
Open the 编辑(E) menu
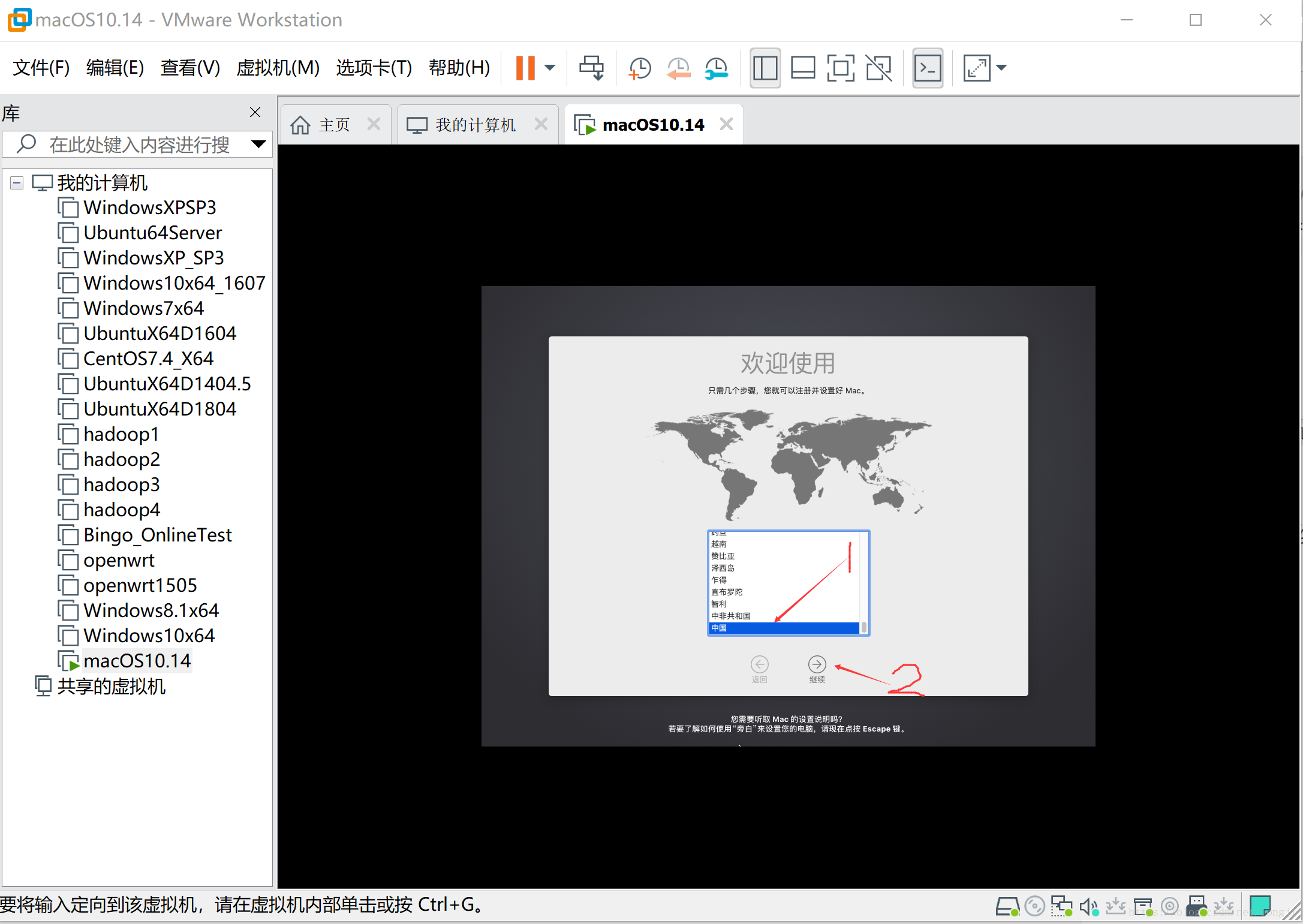coord(115,68)
